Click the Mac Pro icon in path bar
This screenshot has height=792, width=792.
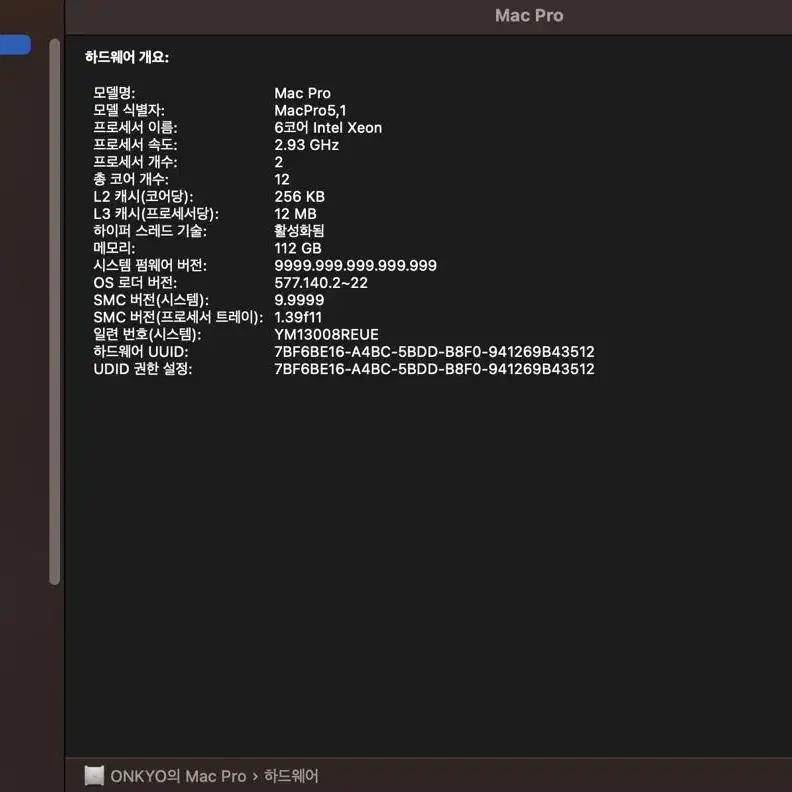click(94, 775)
